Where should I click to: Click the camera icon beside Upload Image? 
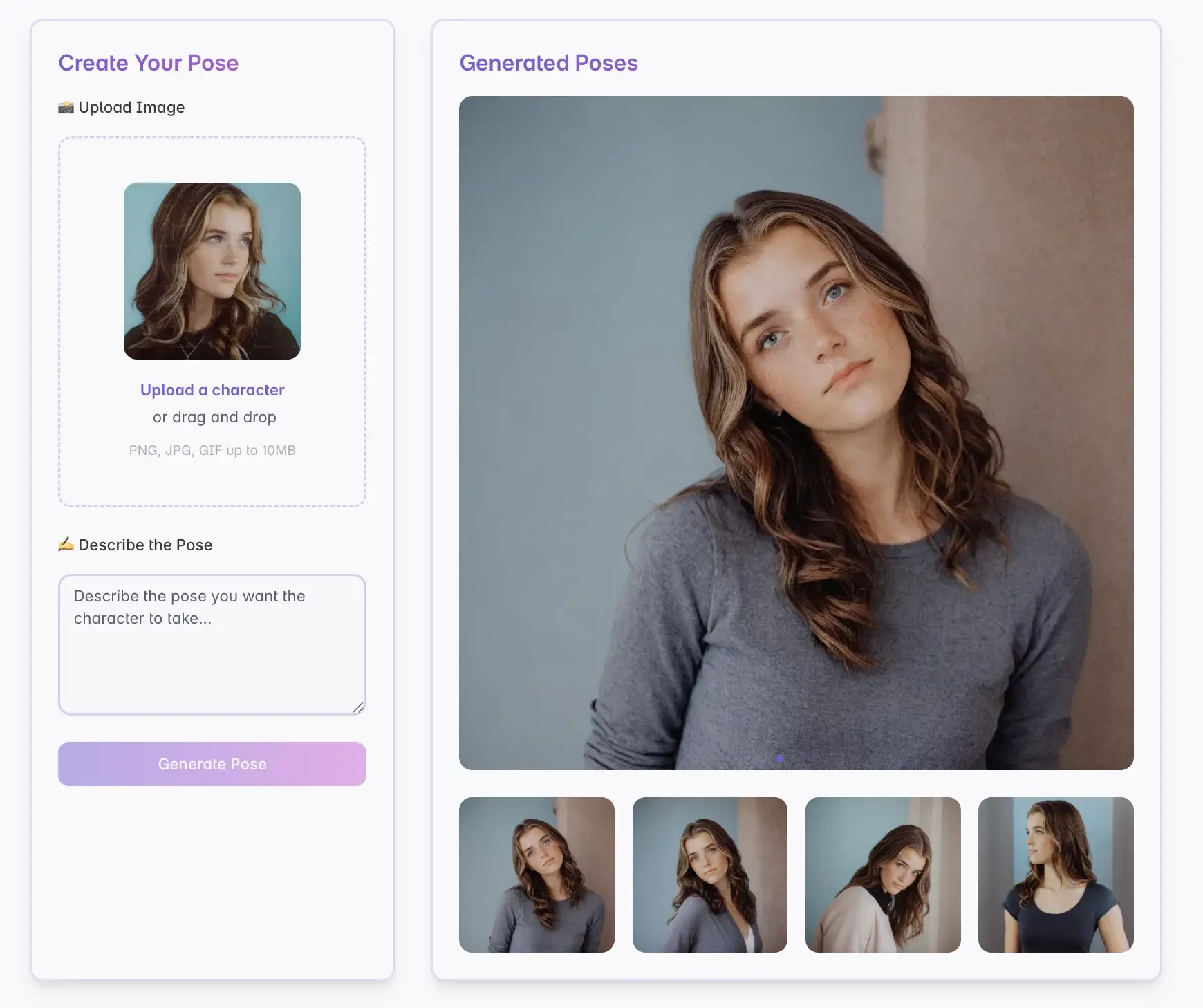click(x=66, y=107)
